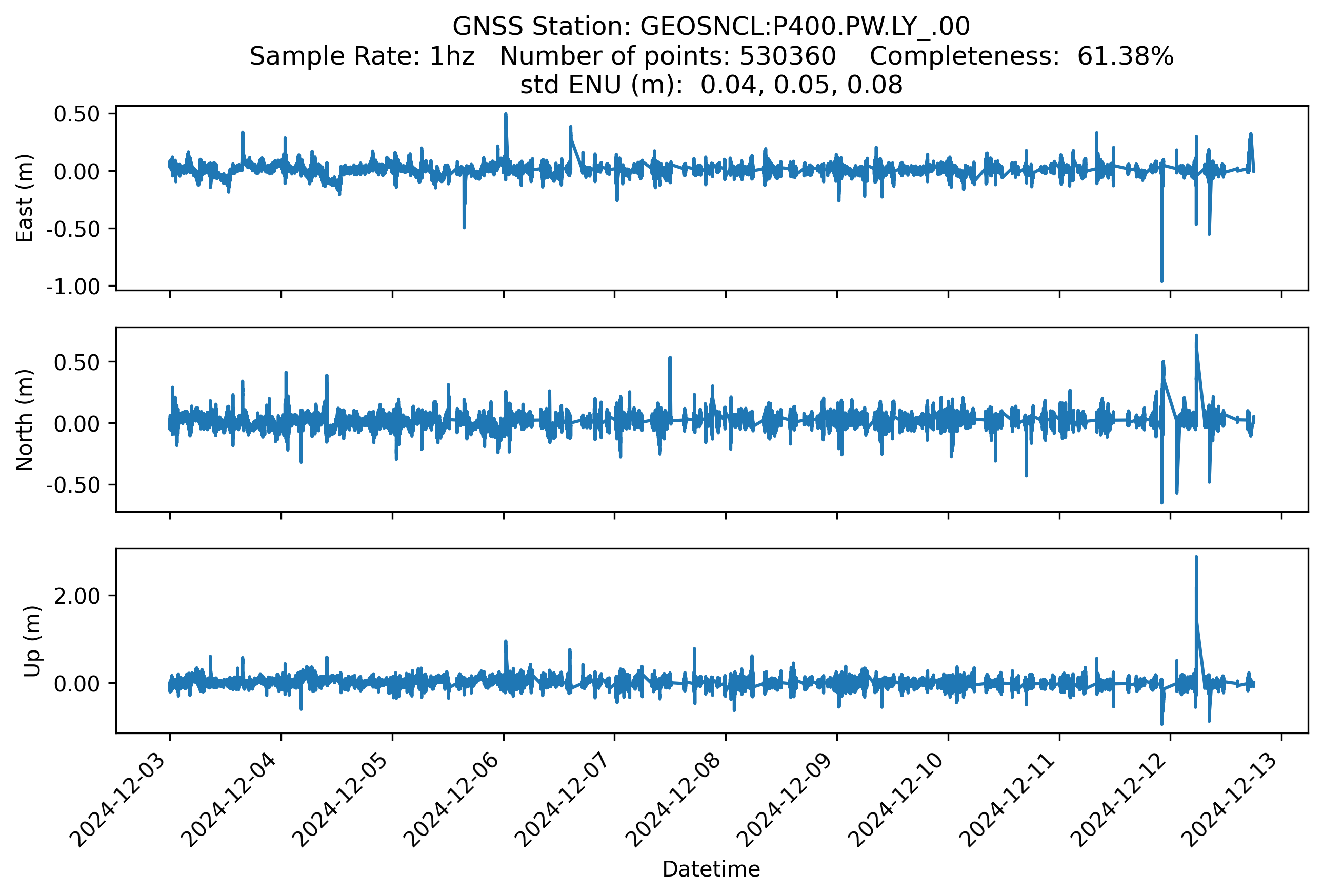Click the deepest negative spike in East plot
Screen dimensions: 1323x896
1162,279
